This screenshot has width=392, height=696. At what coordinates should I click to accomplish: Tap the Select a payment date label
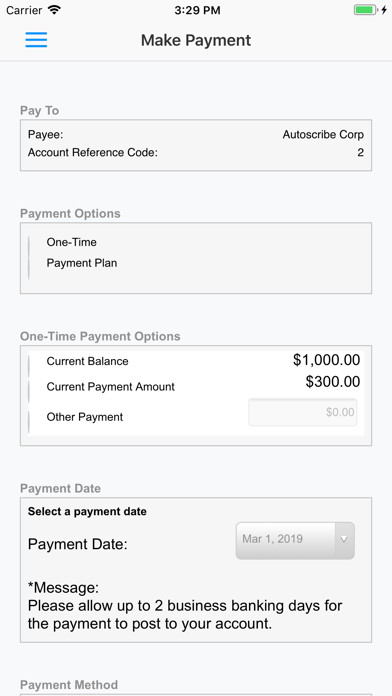click(87, 512)
